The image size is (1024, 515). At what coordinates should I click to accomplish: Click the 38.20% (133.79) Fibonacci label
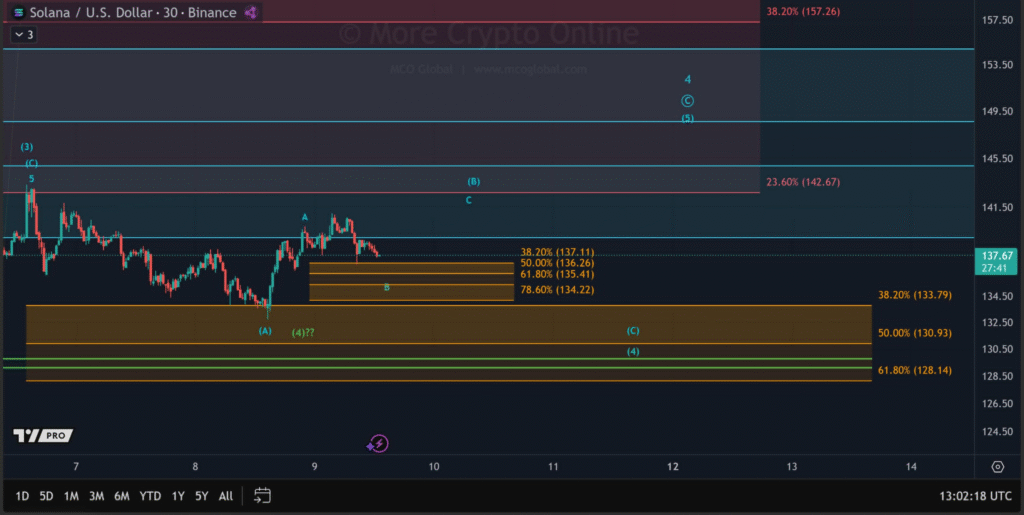[914, 295]
